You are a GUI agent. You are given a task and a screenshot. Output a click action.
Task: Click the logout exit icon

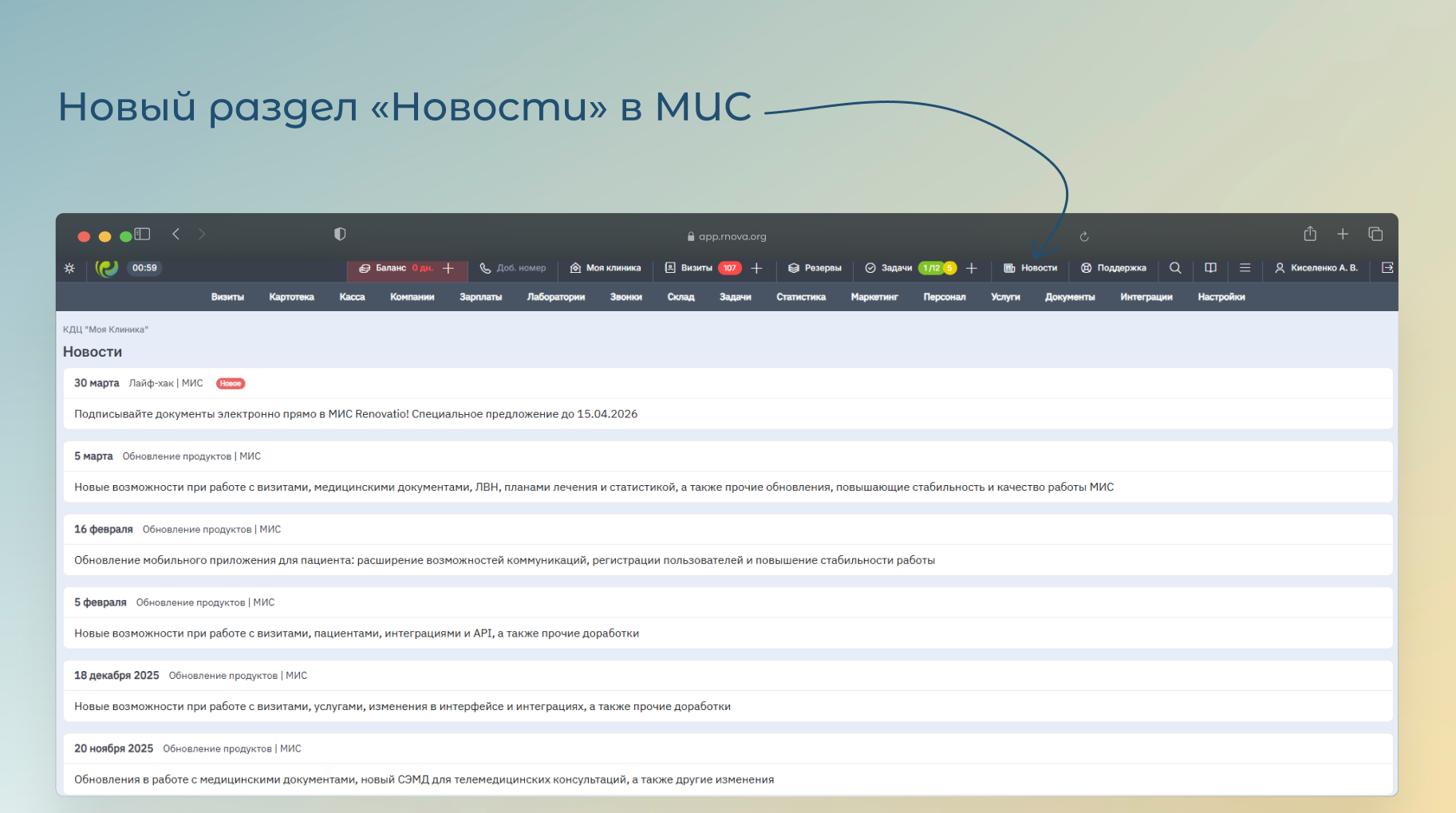click(1387, 268)
